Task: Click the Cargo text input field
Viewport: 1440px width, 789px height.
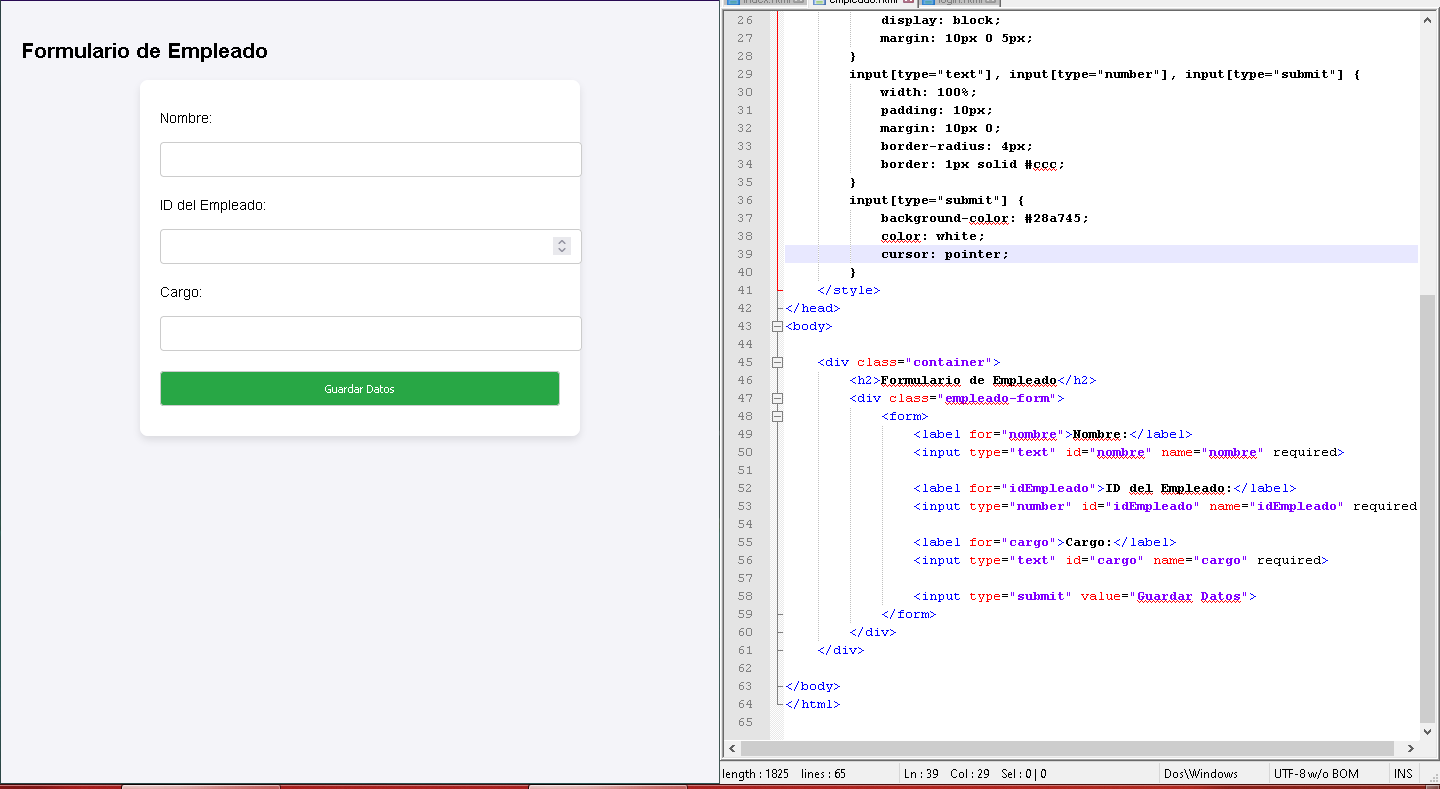Action: point(370,333)
